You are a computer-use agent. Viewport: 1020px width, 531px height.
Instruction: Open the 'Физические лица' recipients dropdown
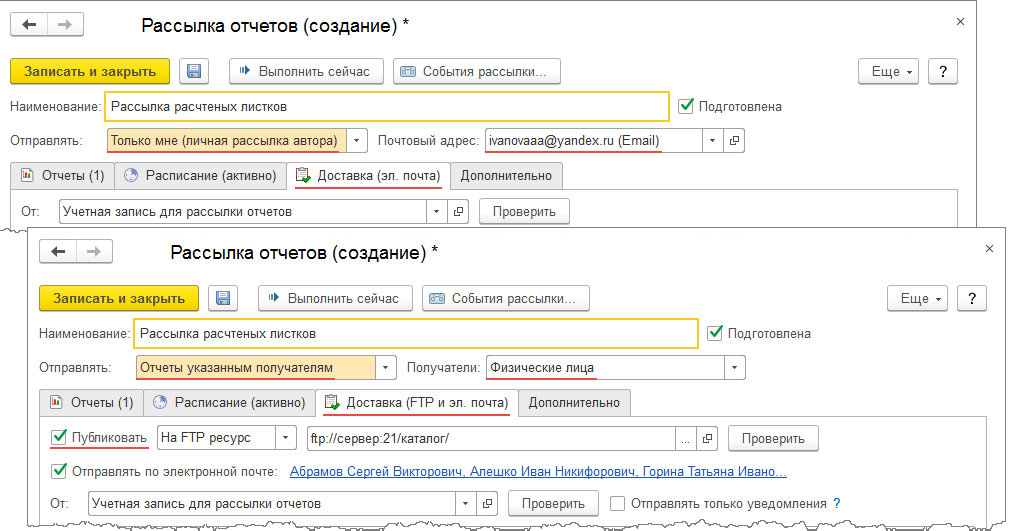[x=736, y=368]
